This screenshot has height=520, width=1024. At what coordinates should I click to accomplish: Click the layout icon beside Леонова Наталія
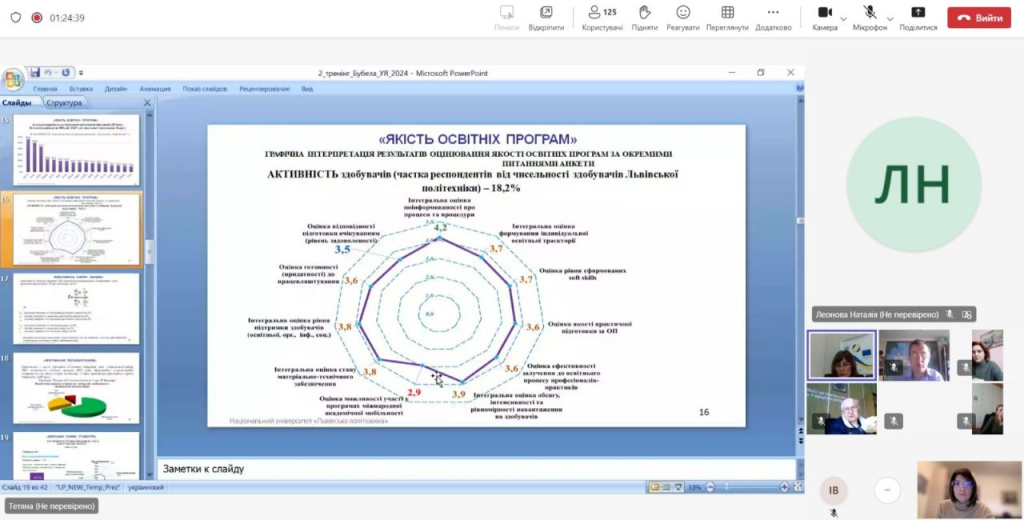point(967,314)
